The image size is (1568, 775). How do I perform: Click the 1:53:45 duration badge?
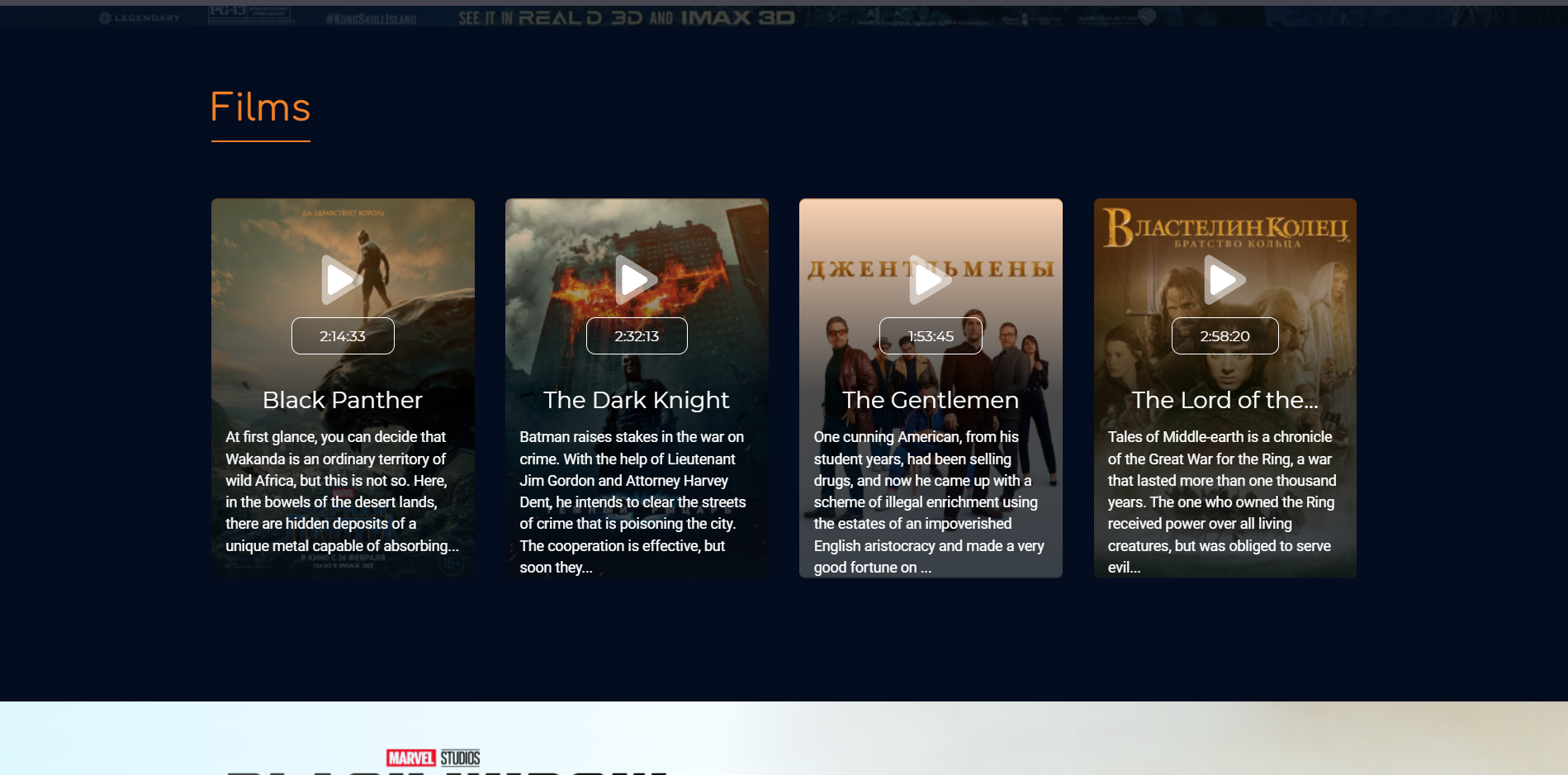(x=931, y=335)
